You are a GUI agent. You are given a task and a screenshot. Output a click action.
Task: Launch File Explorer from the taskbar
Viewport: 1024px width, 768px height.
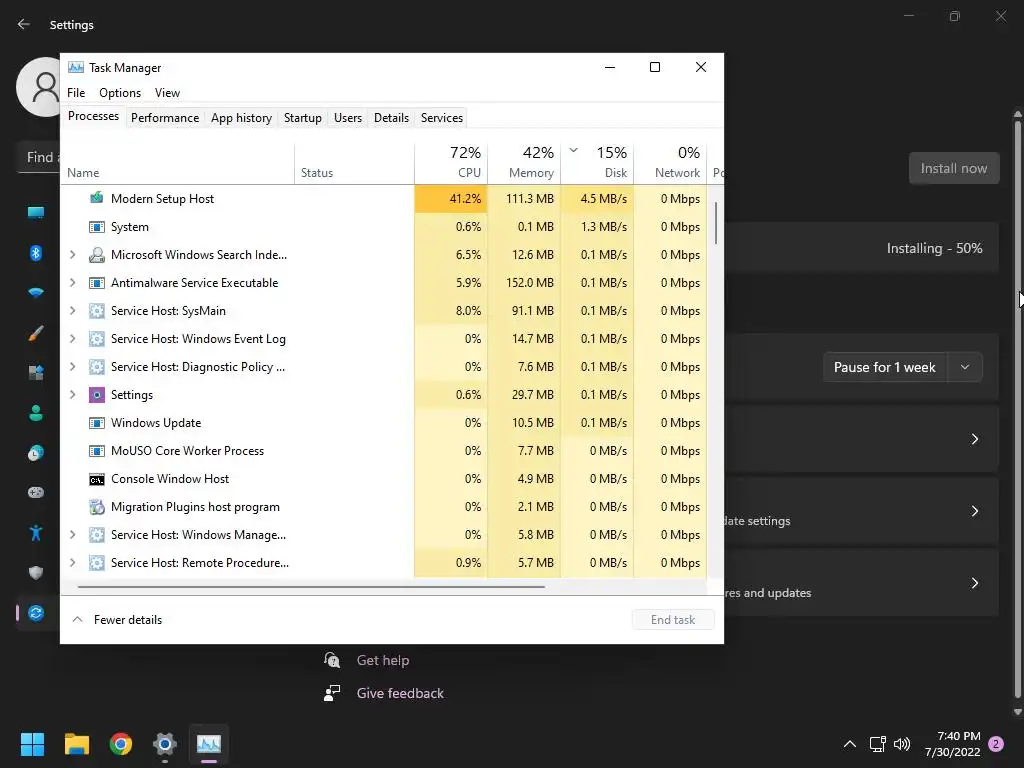76,744
